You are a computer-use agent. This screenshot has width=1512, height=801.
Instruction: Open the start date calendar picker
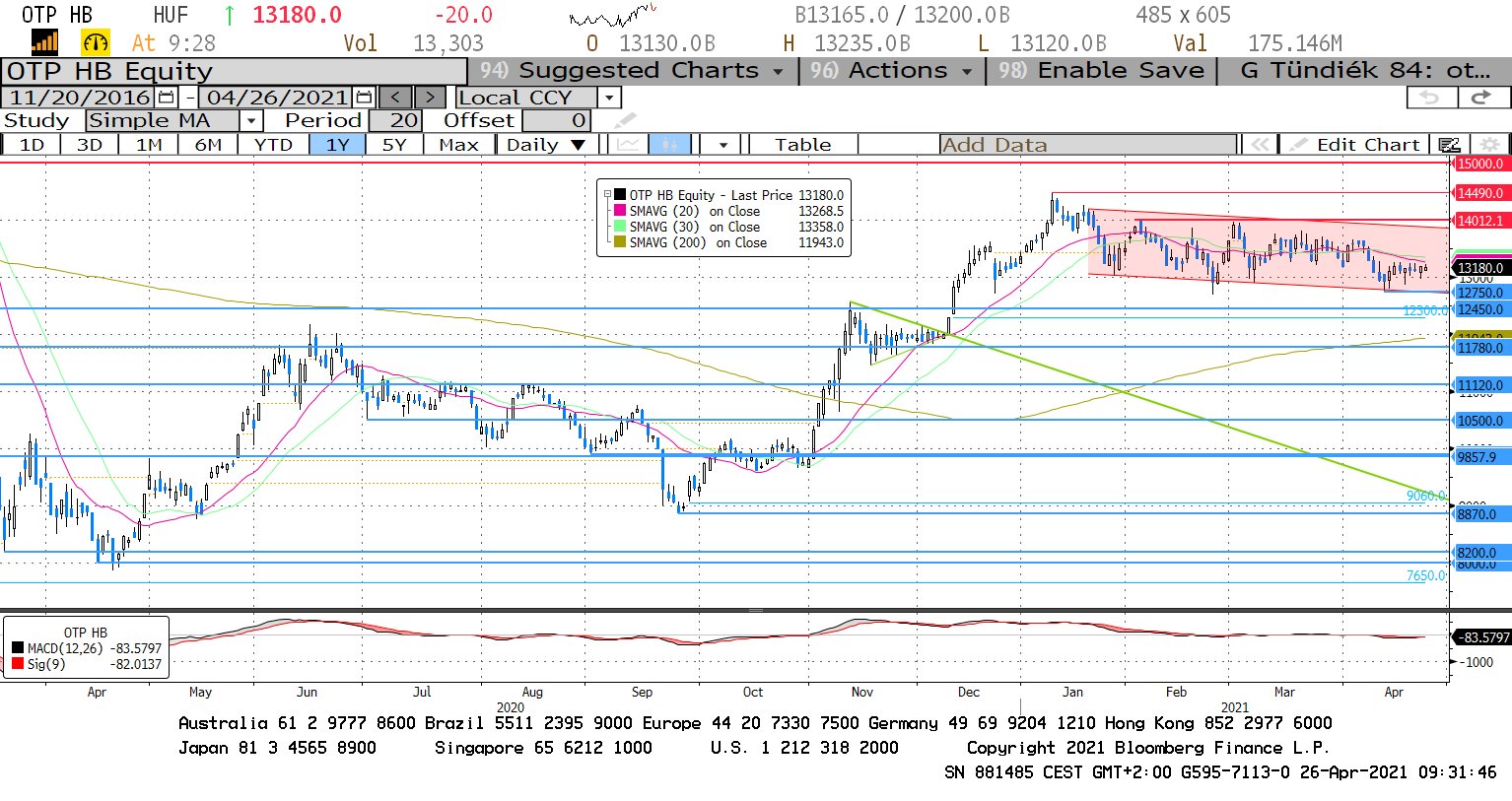tap(166, 98)
